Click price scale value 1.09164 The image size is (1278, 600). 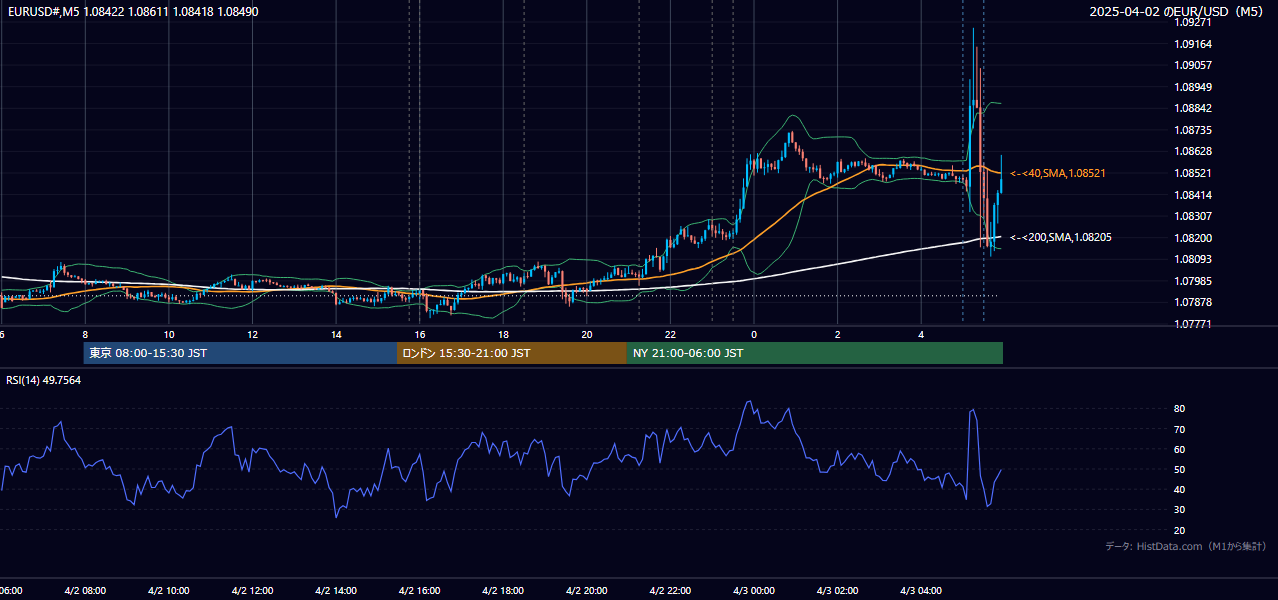click(x=1193, y=44)
